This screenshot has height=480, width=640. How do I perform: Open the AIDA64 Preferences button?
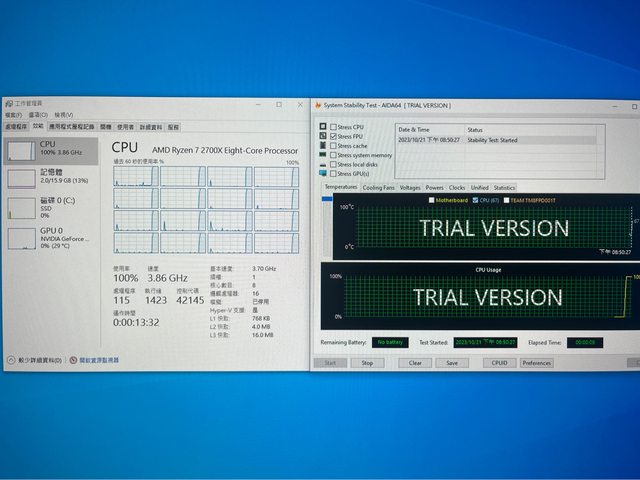tap(536, 363)
